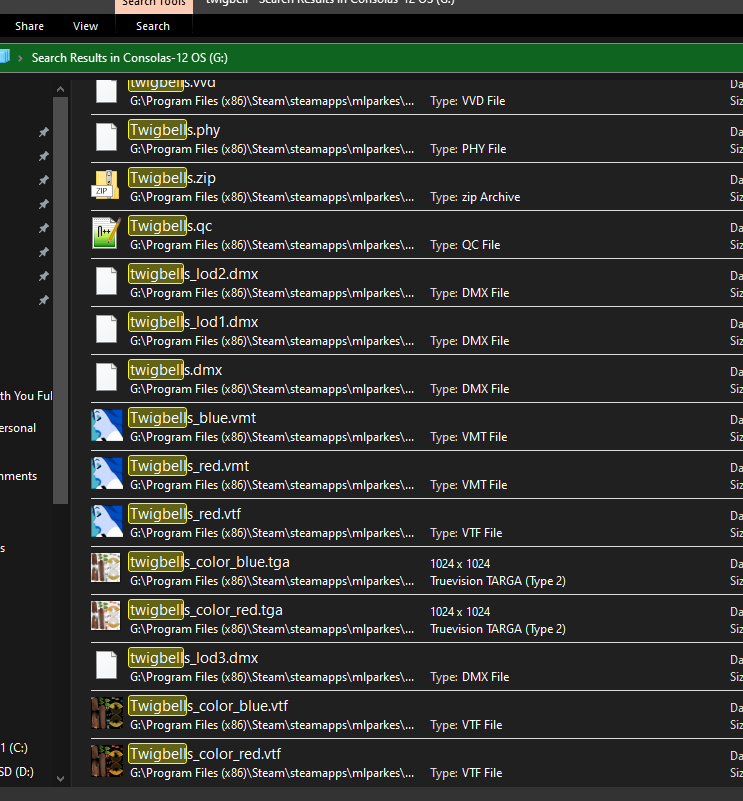Select the Twigbells_red.vmt file name

click(x=189, y=466)
